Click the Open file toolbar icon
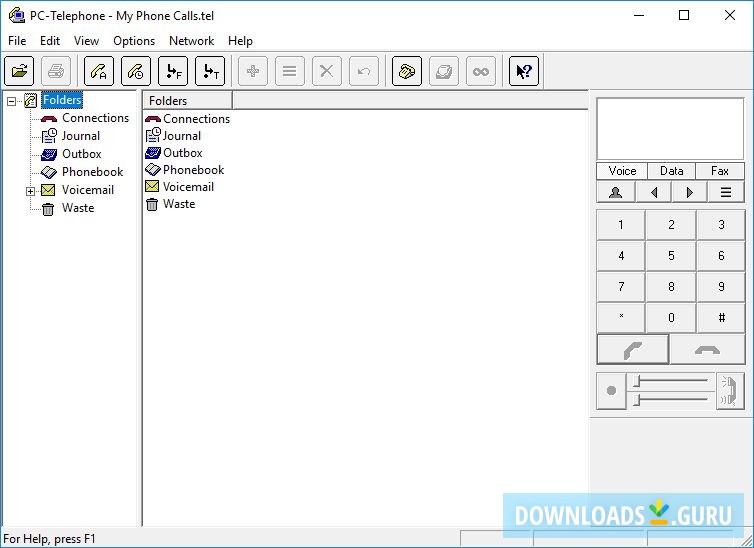754x548 pixels. pos(19,71)
